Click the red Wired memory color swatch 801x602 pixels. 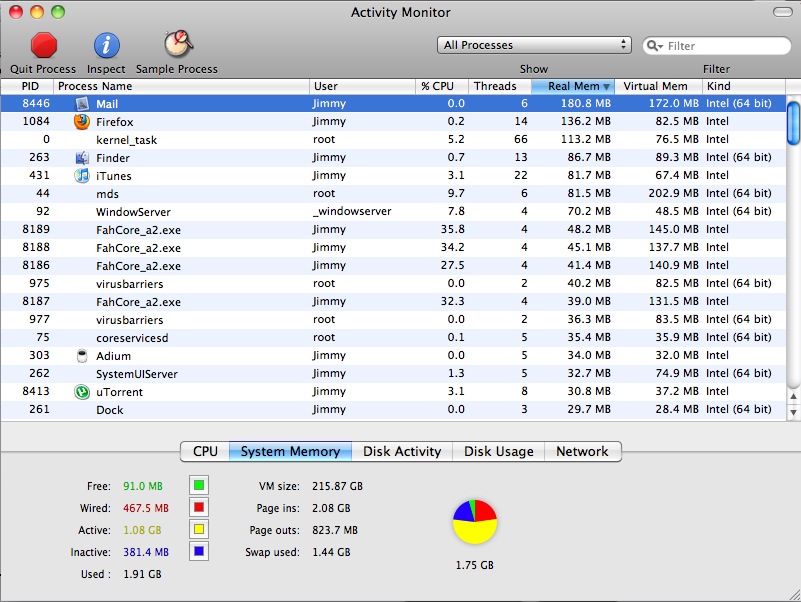coord(199,507)
